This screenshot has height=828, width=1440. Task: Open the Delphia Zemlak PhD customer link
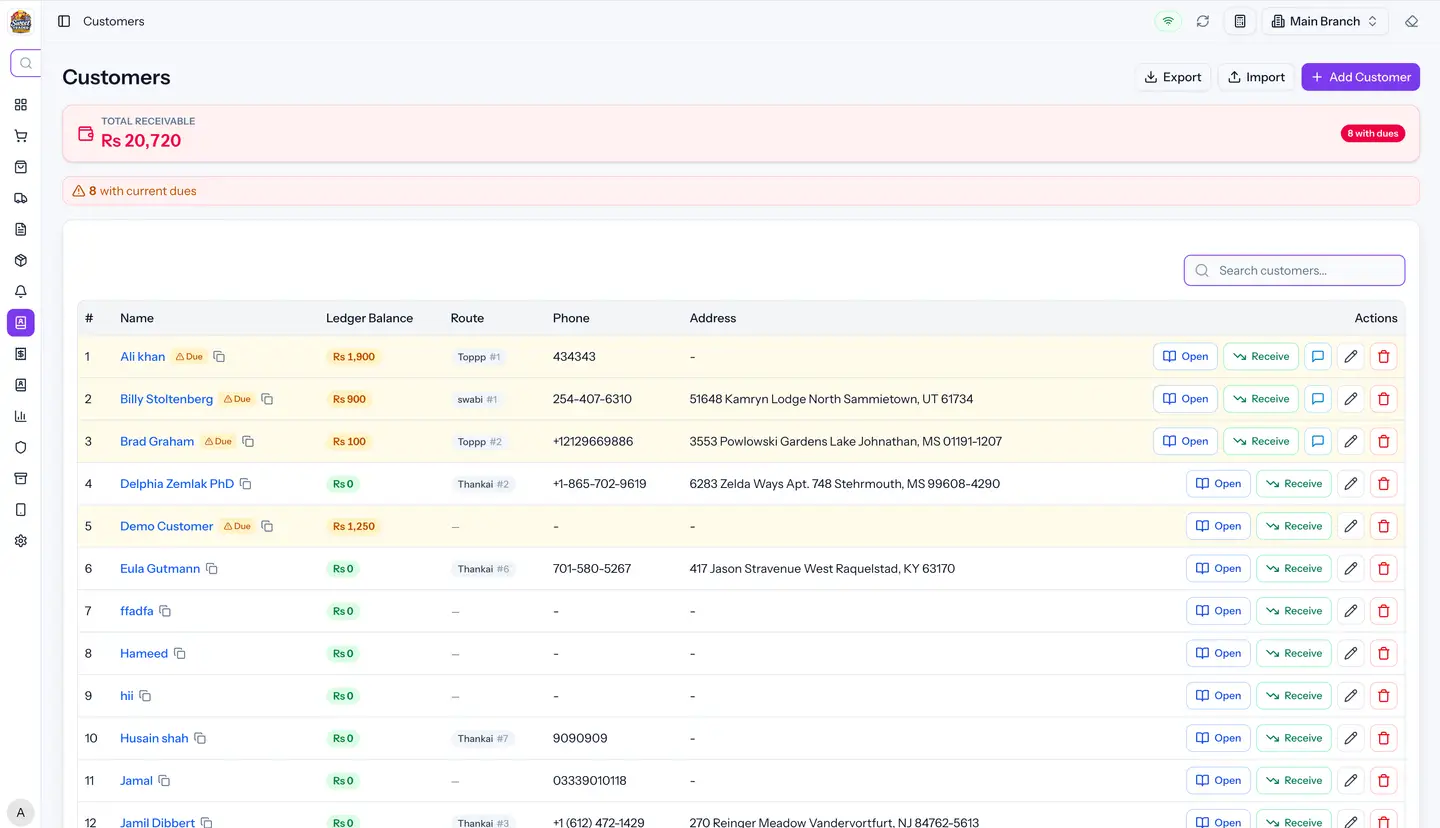[x=177, y=484]
